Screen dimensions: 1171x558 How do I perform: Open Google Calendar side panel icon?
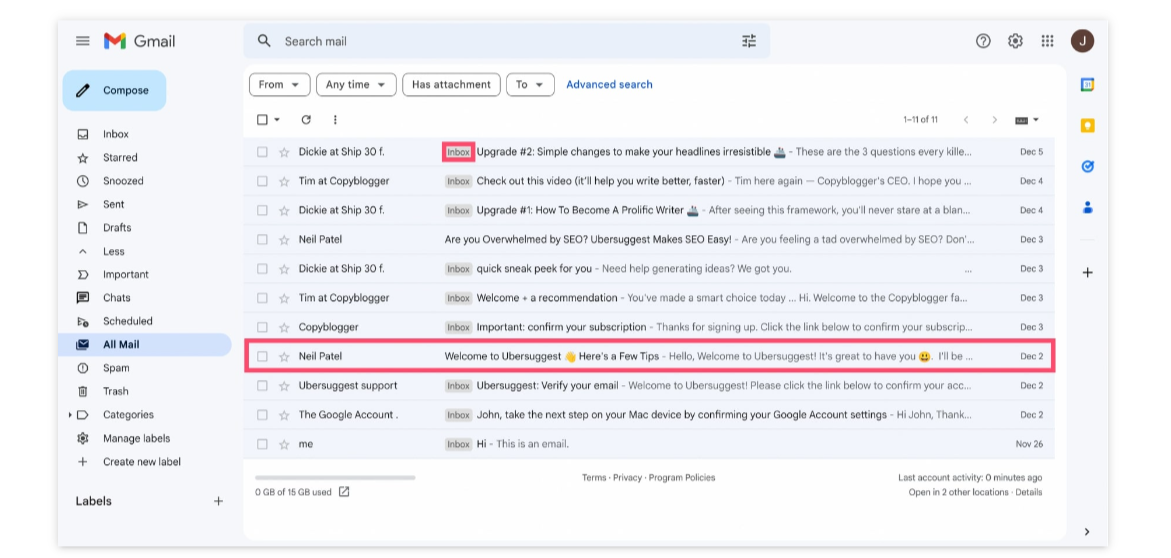(1087, 85)
